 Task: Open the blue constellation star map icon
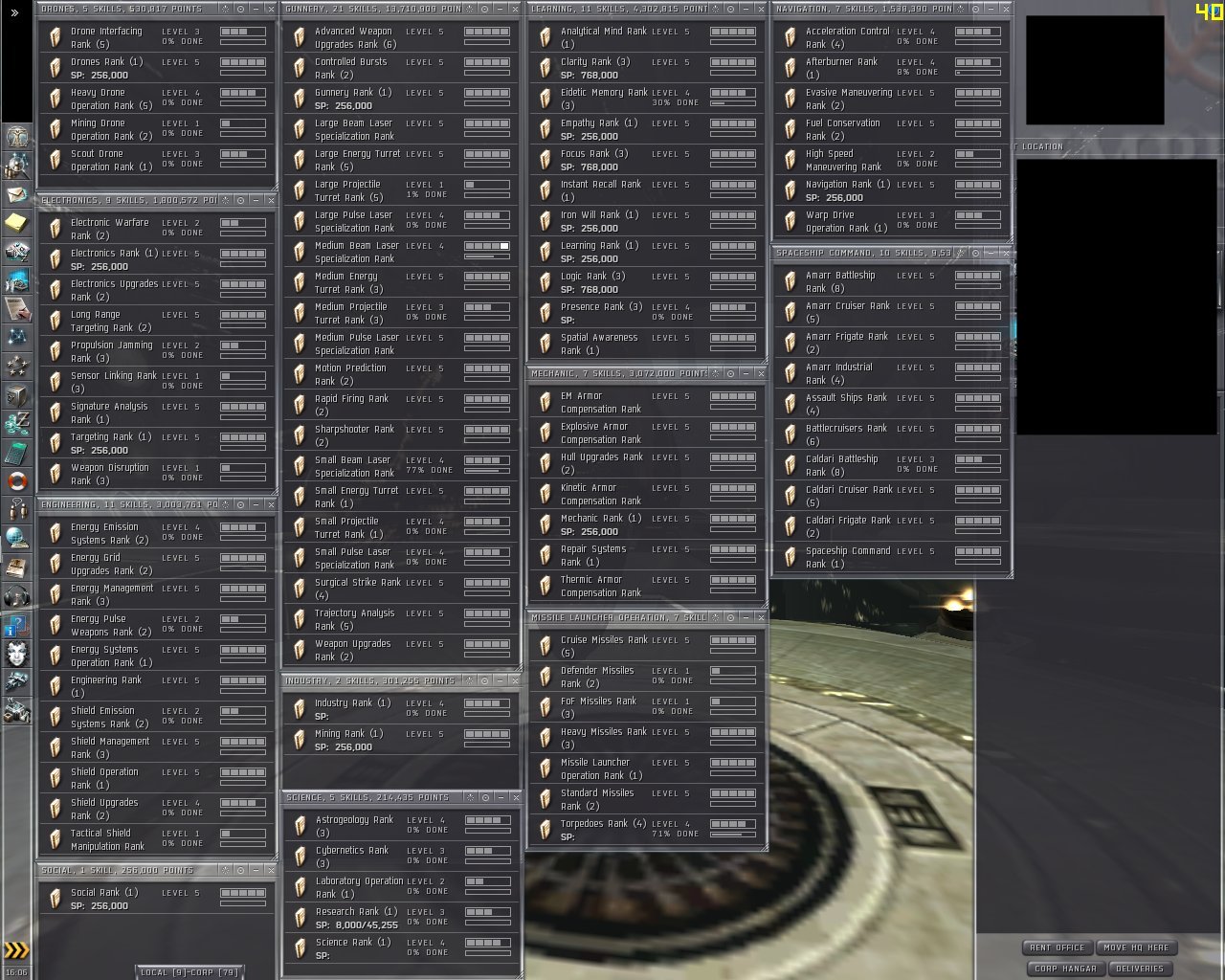(x=17, y=338)
